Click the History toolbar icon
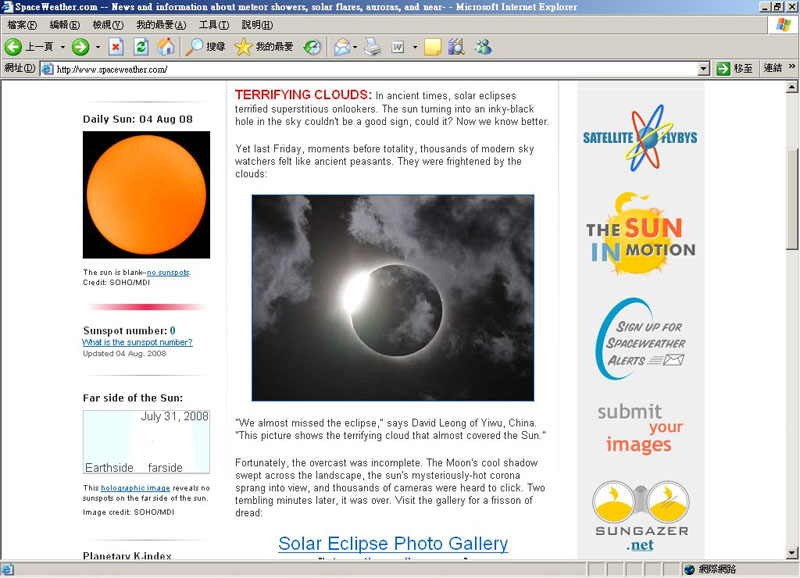Screen dimensions: 800x578 [x=313, y=47]
